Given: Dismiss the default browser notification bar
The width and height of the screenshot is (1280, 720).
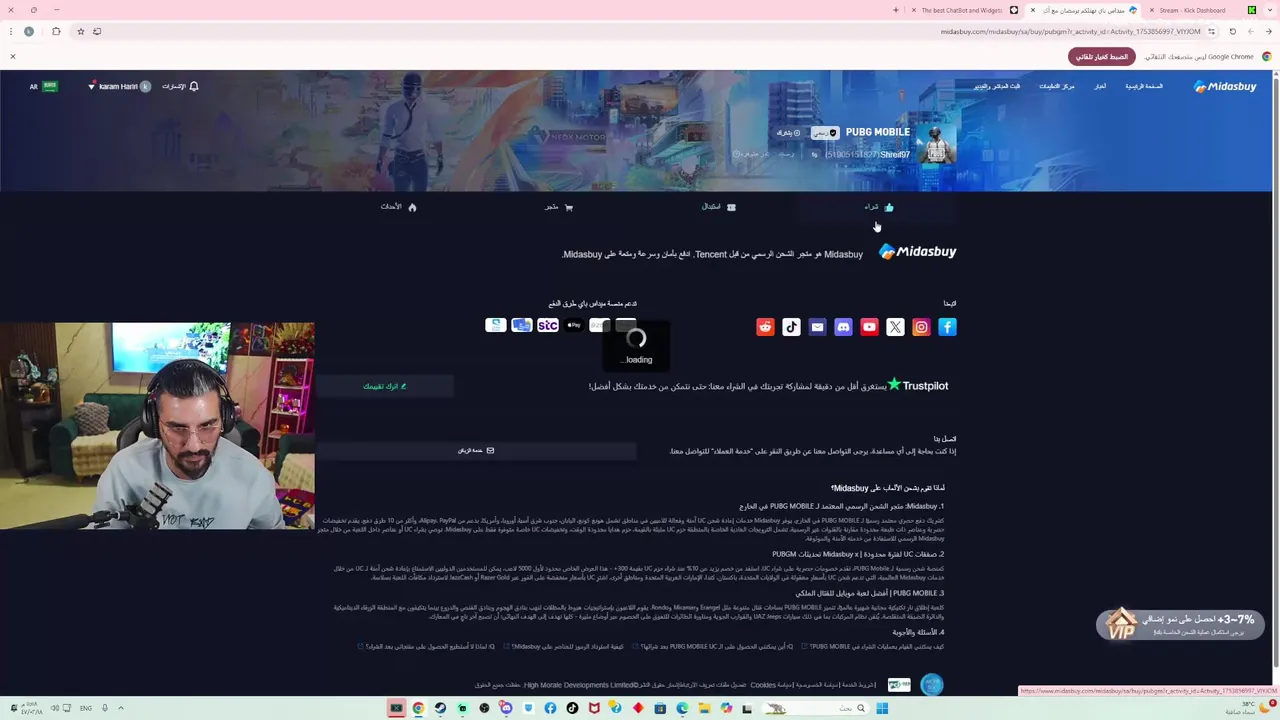Looking at the screenshot, I should pos(13,56).
